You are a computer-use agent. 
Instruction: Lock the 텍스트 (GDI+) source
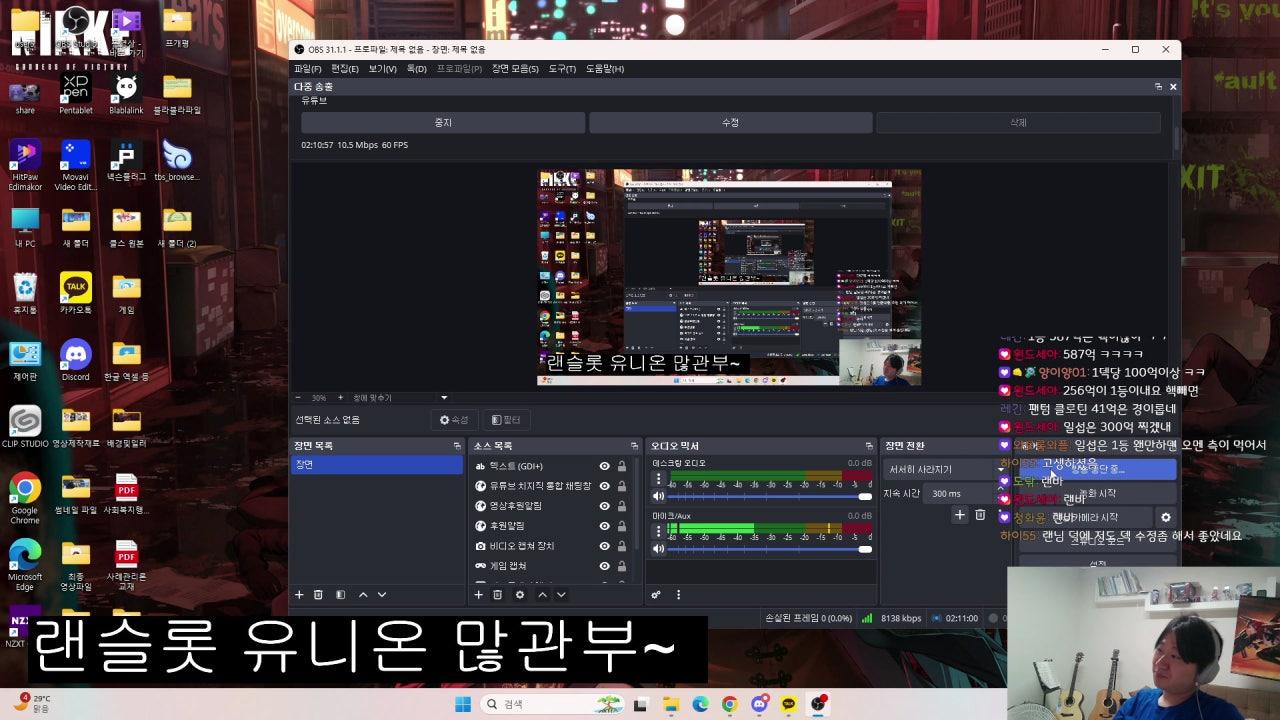(x=622, y=466)
